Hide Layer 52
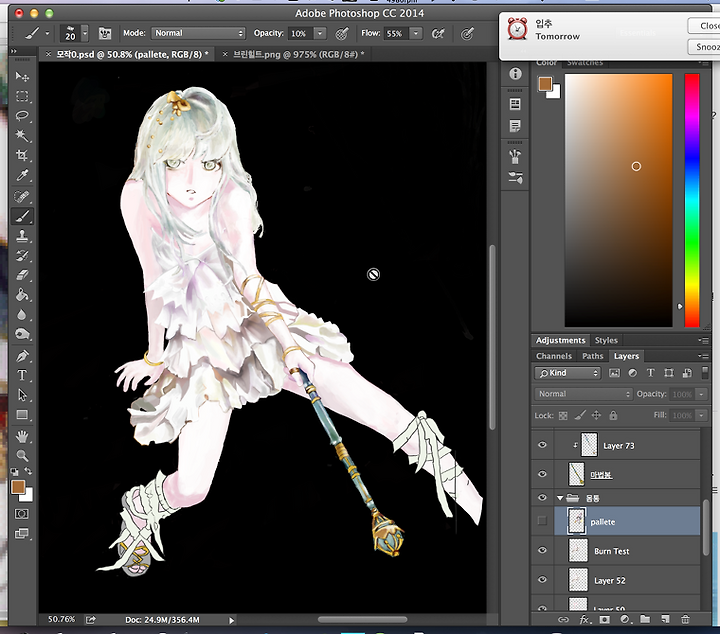This screenshot has width=720, height=634. tap(542, 579)
